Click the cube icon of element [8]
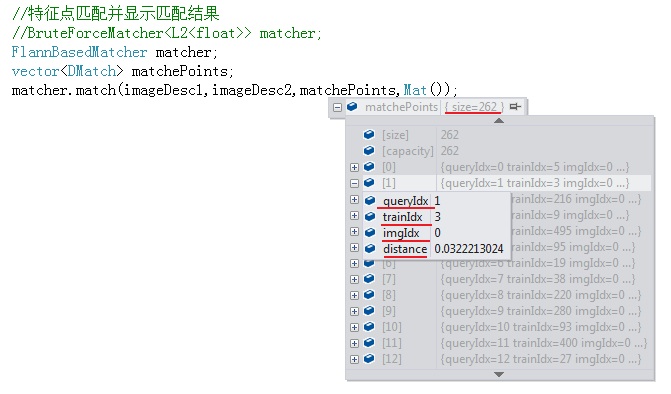This screenshot has width=671, height=394. 369,295
